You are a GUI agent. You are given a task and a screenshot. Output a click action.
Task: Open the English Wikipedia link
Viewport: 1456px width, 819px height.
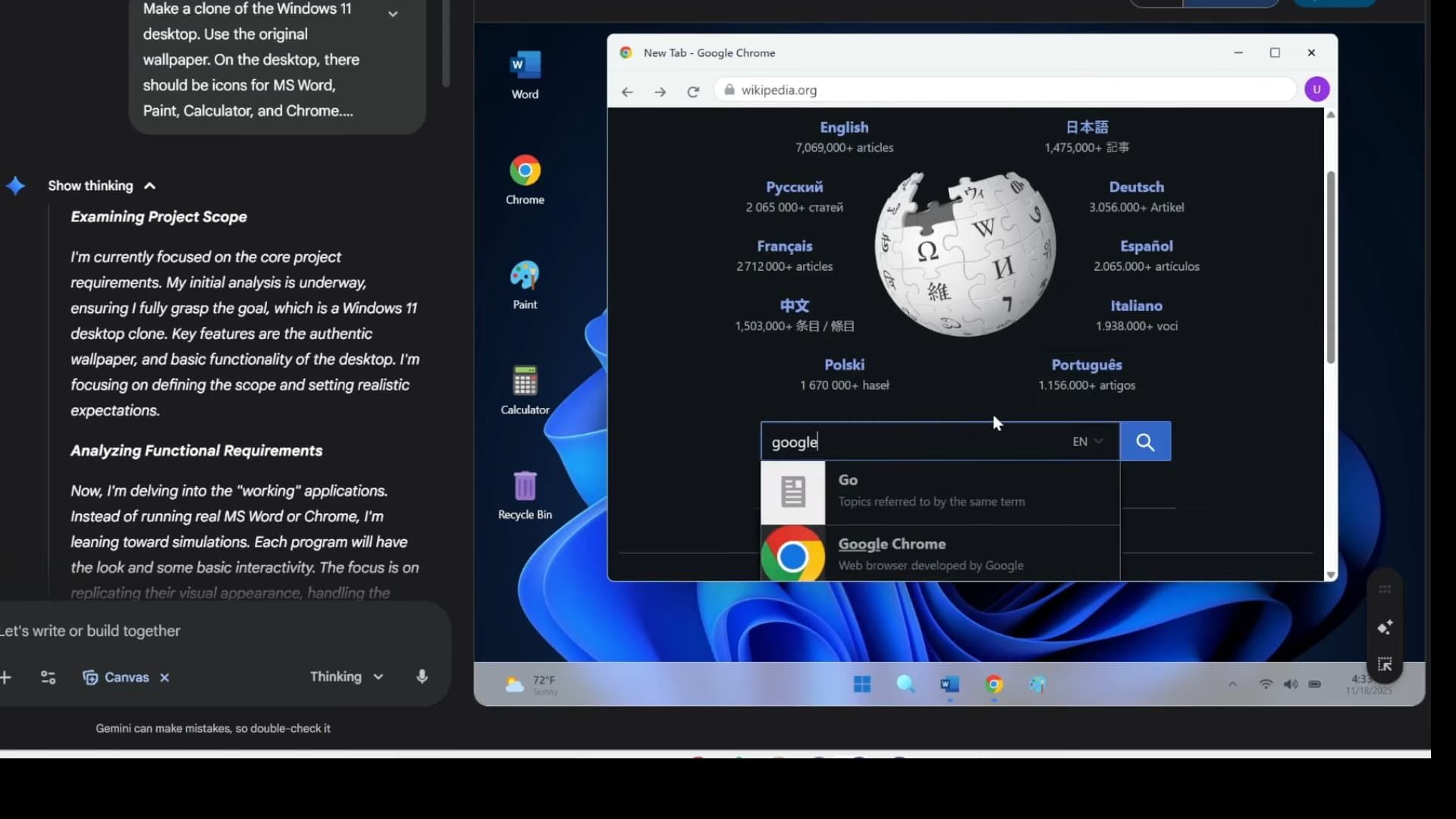[844, 128]
